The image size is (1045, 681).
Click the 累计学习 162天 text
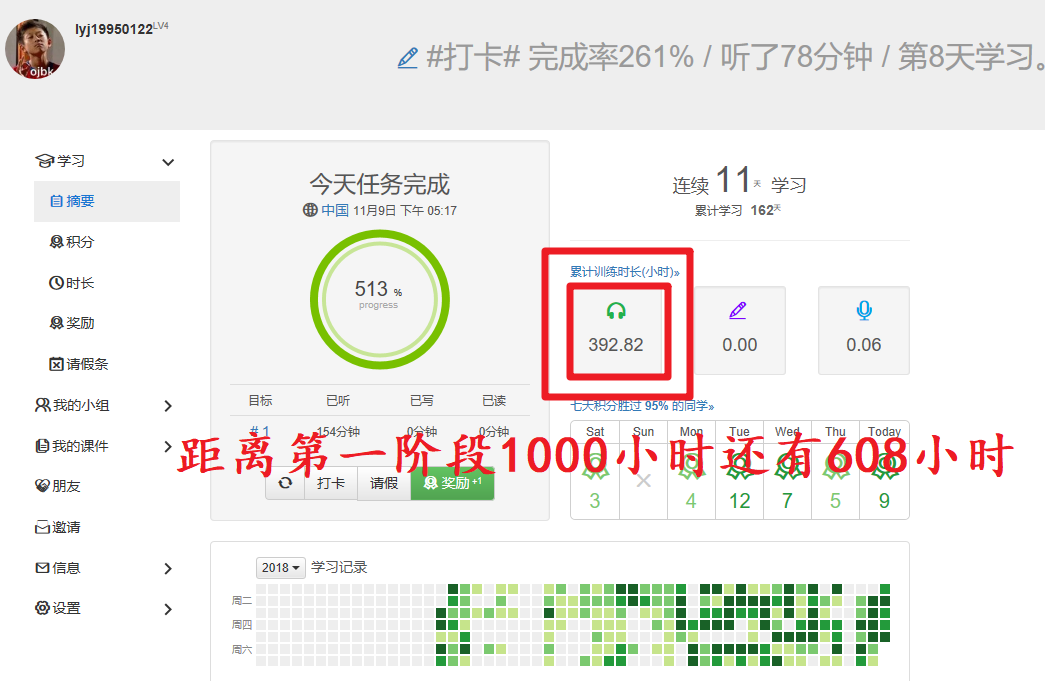point(738,211)
